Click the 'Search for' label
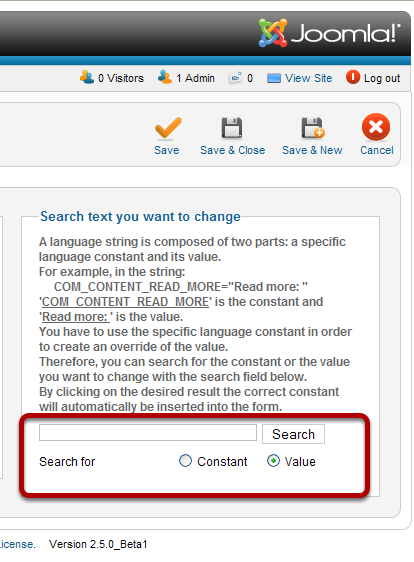This screenshot has height=562, width=414. (x=67, y=462)
